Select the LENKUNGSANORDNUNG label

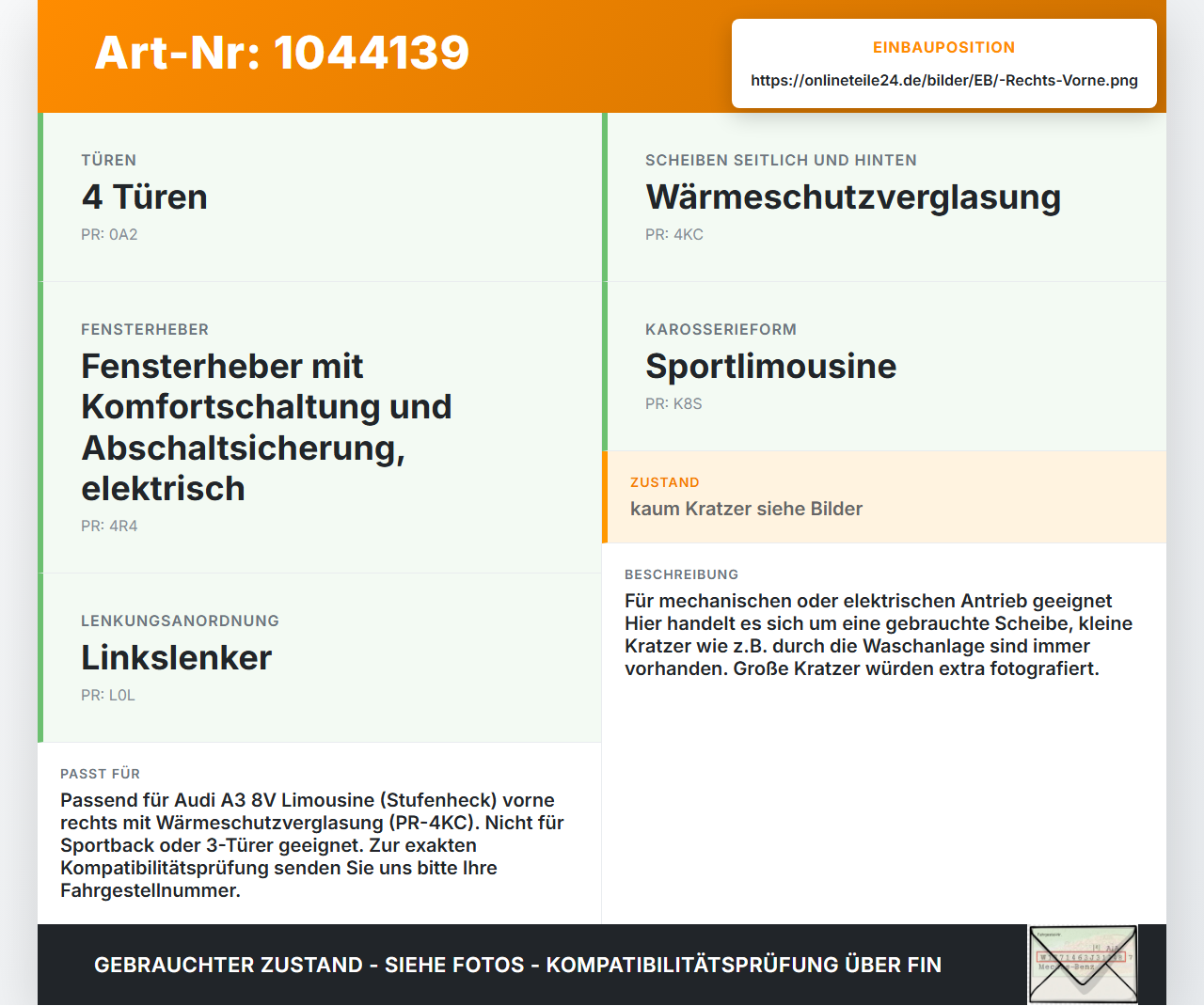tap(180, 621)
